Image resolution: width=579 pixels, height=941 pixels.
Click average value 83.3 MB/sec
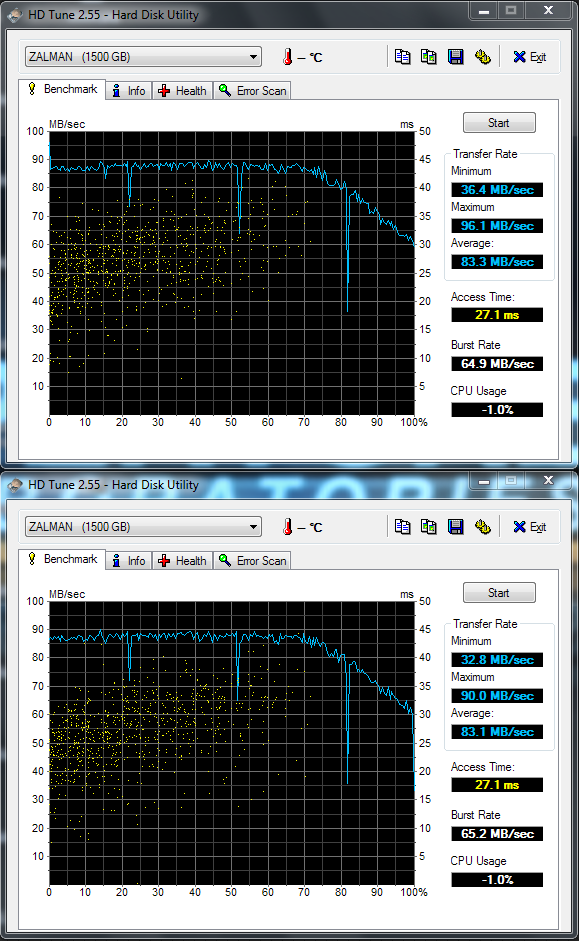coord(497,262)
